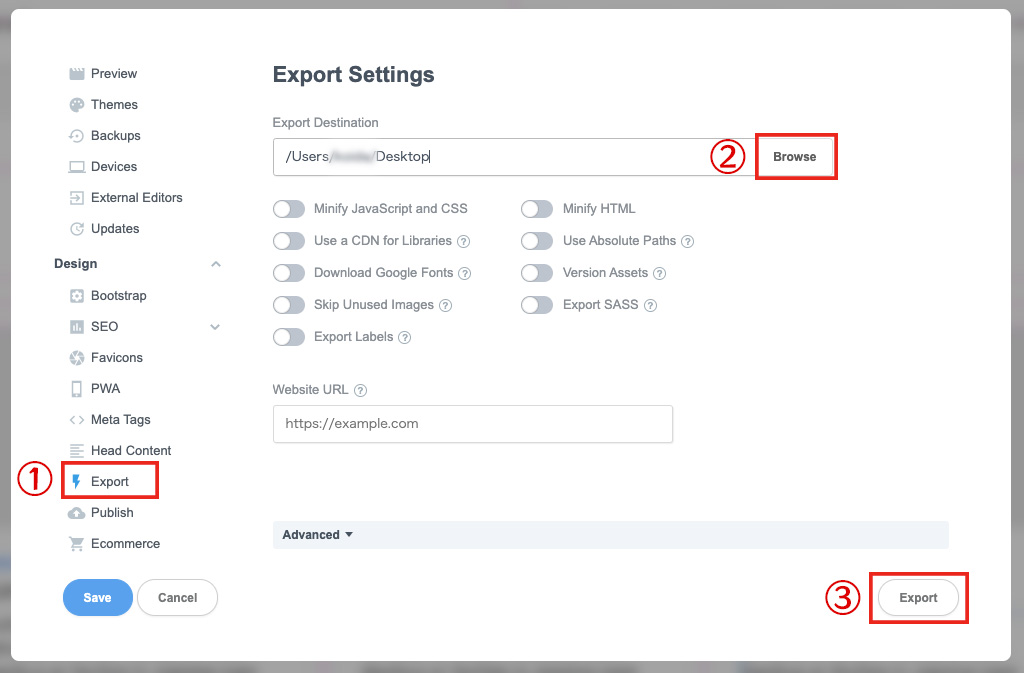Enable Minify JavaScript and CSS toggle
Viewport: 1024px width, 673px height.
coord(289,209)
